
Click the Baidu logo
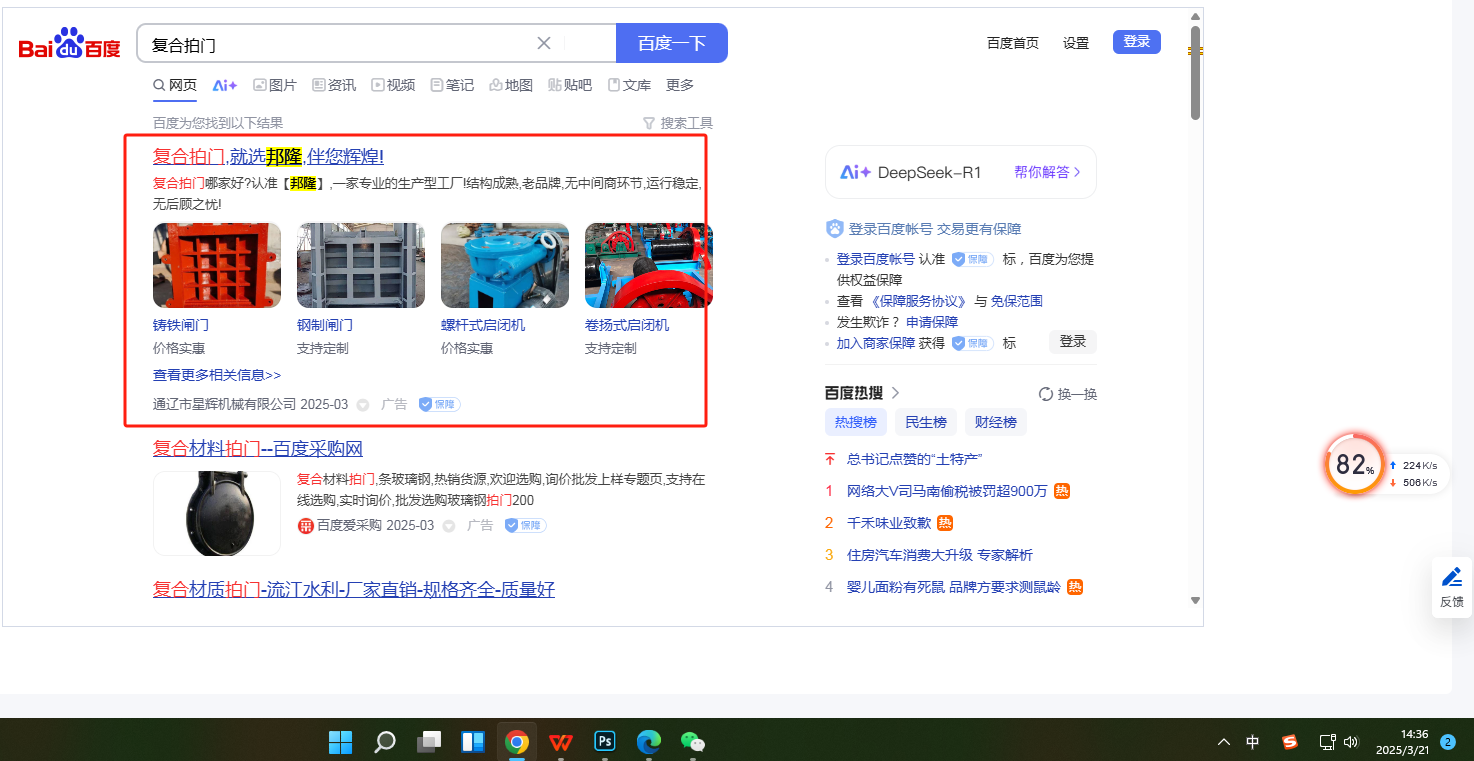(x=69, y=44)
